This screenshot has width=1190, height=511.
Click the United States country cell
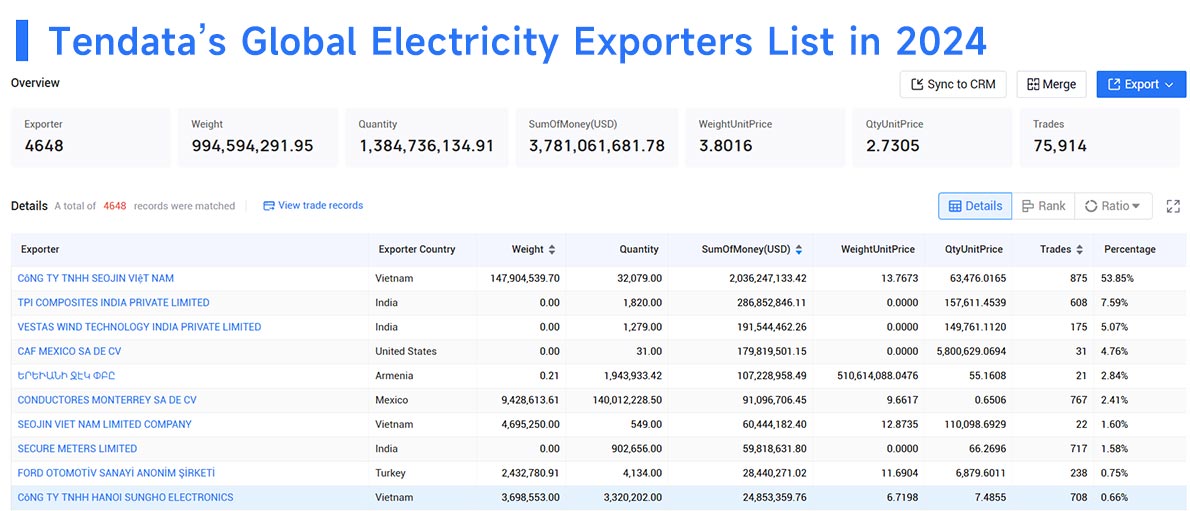(406, 352)
